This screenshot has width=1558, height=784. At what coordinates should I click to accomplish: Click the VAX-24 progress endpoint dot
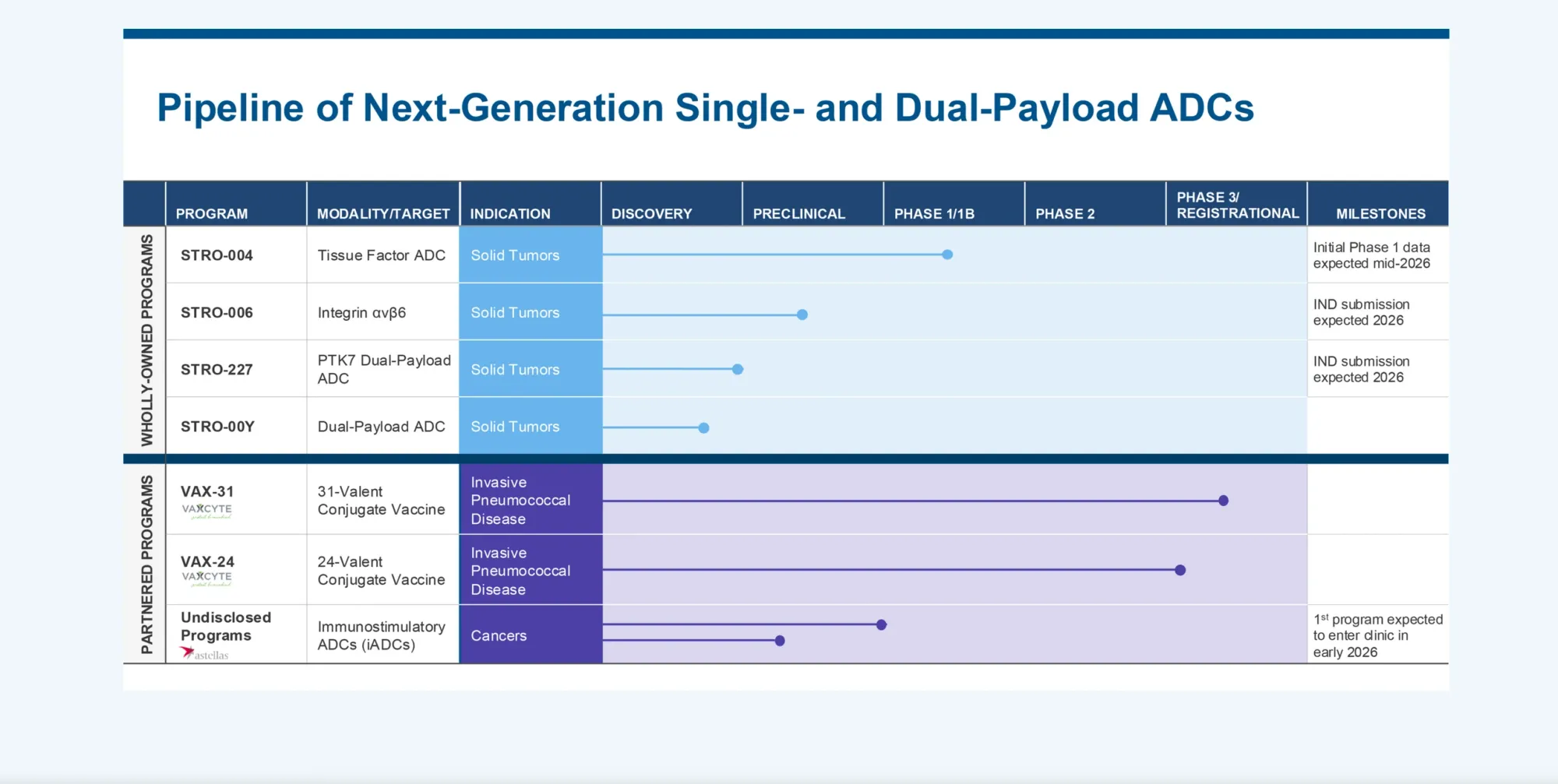click(1180, 570)
